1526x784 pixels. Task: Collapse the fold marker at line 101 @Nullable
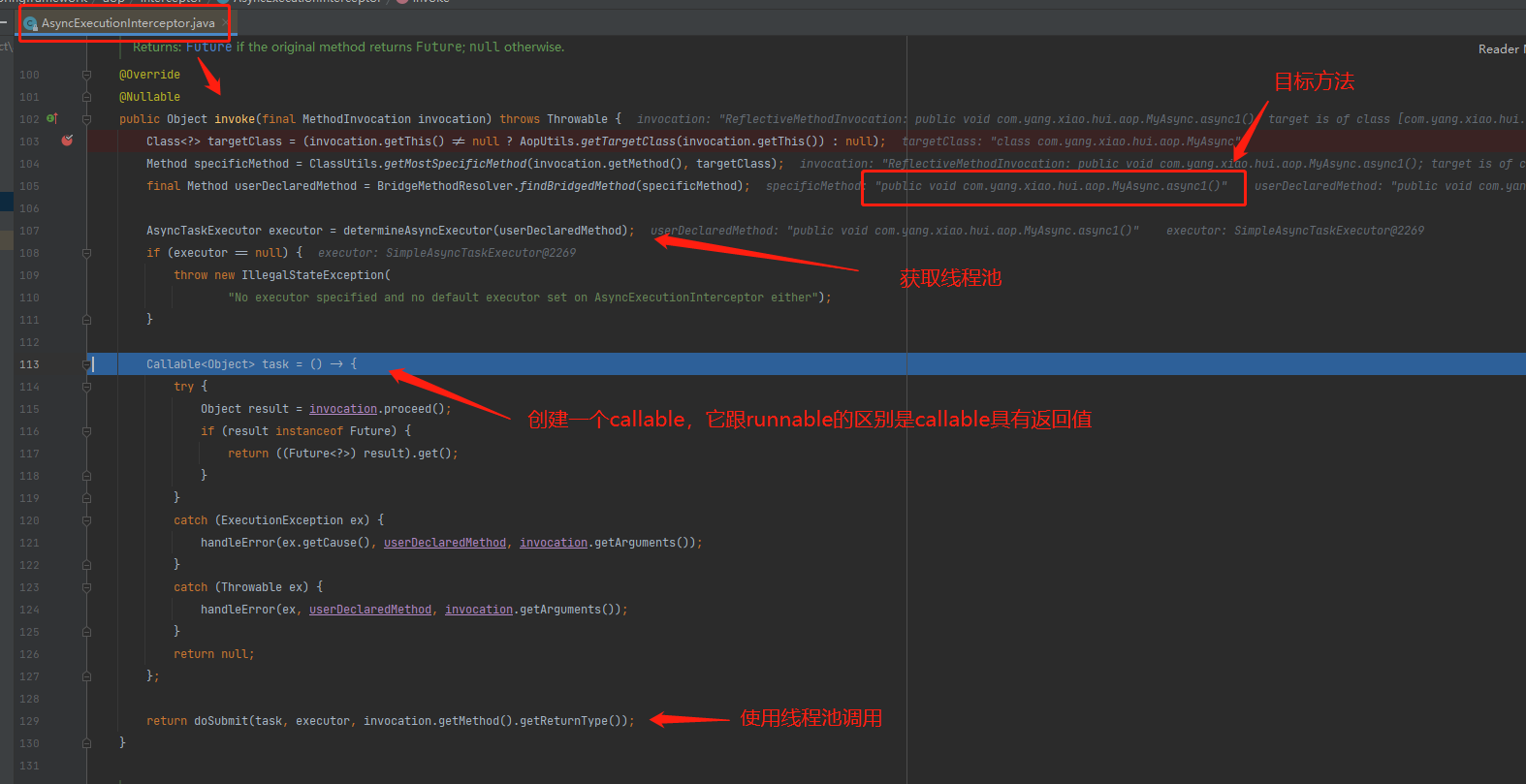pos(86,97)
